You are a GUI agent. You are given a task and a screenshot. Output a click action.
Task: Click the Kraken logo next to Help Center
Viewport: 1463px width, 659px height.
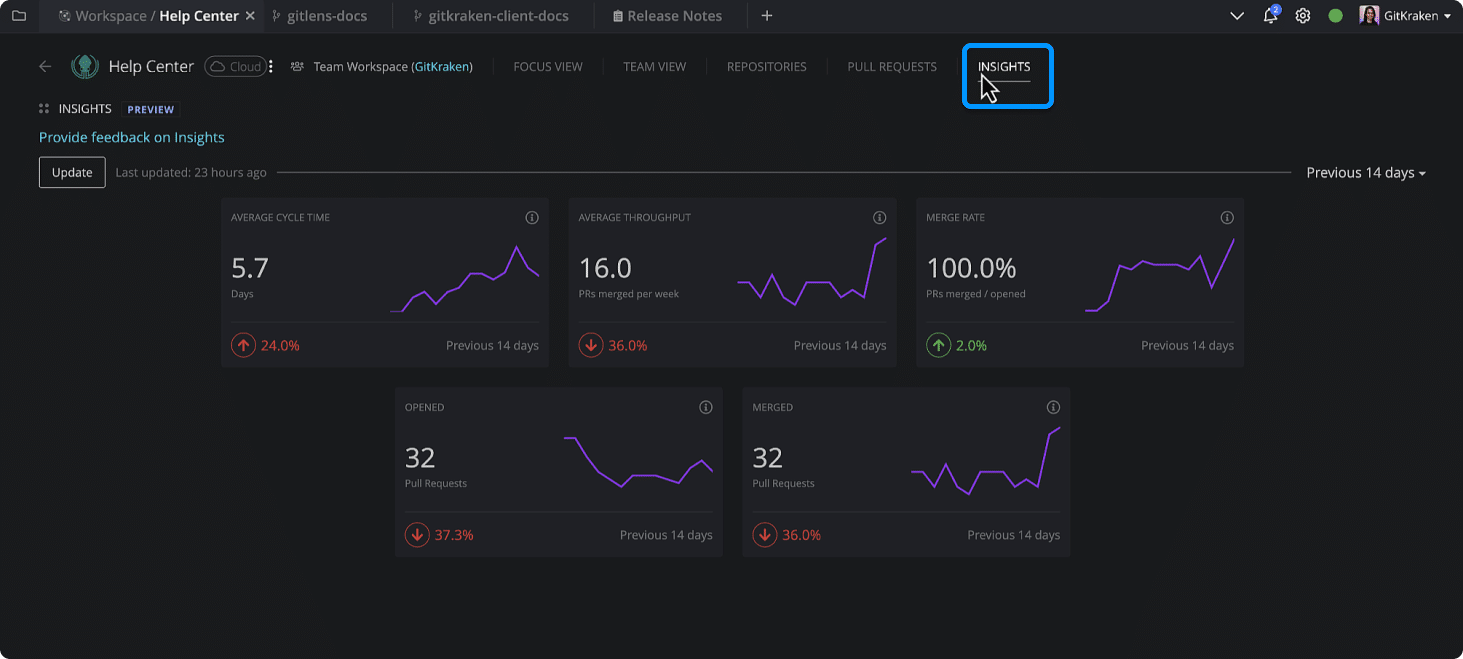pos(85,66)
